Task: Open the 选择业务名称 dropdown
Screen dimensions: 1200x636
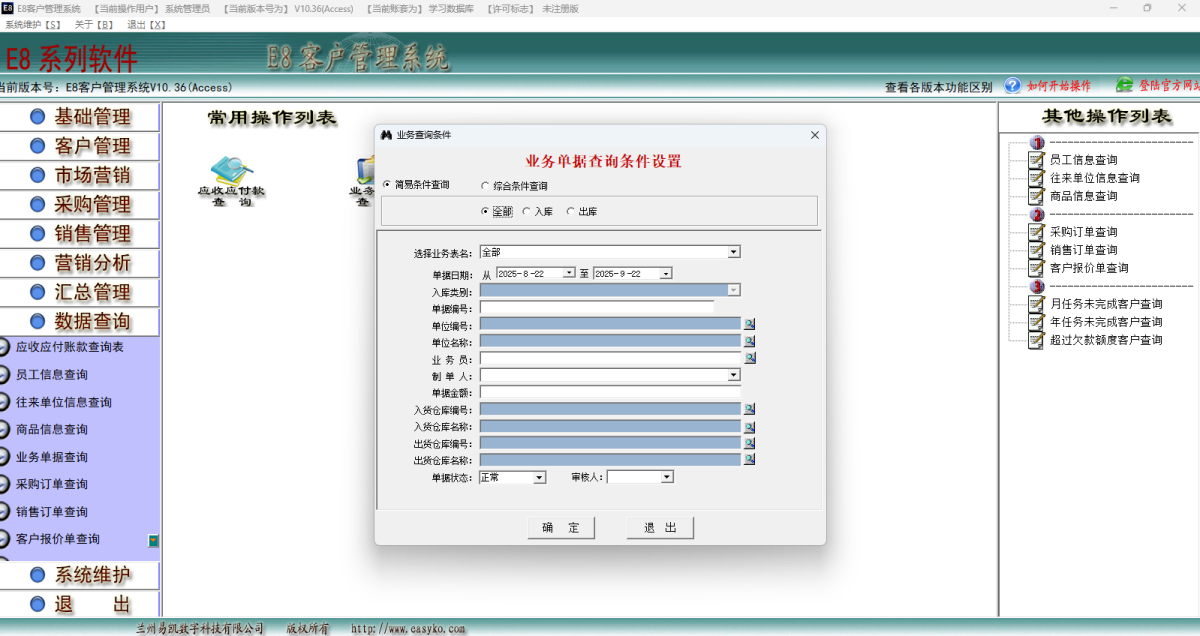Action: click(732, 251)
